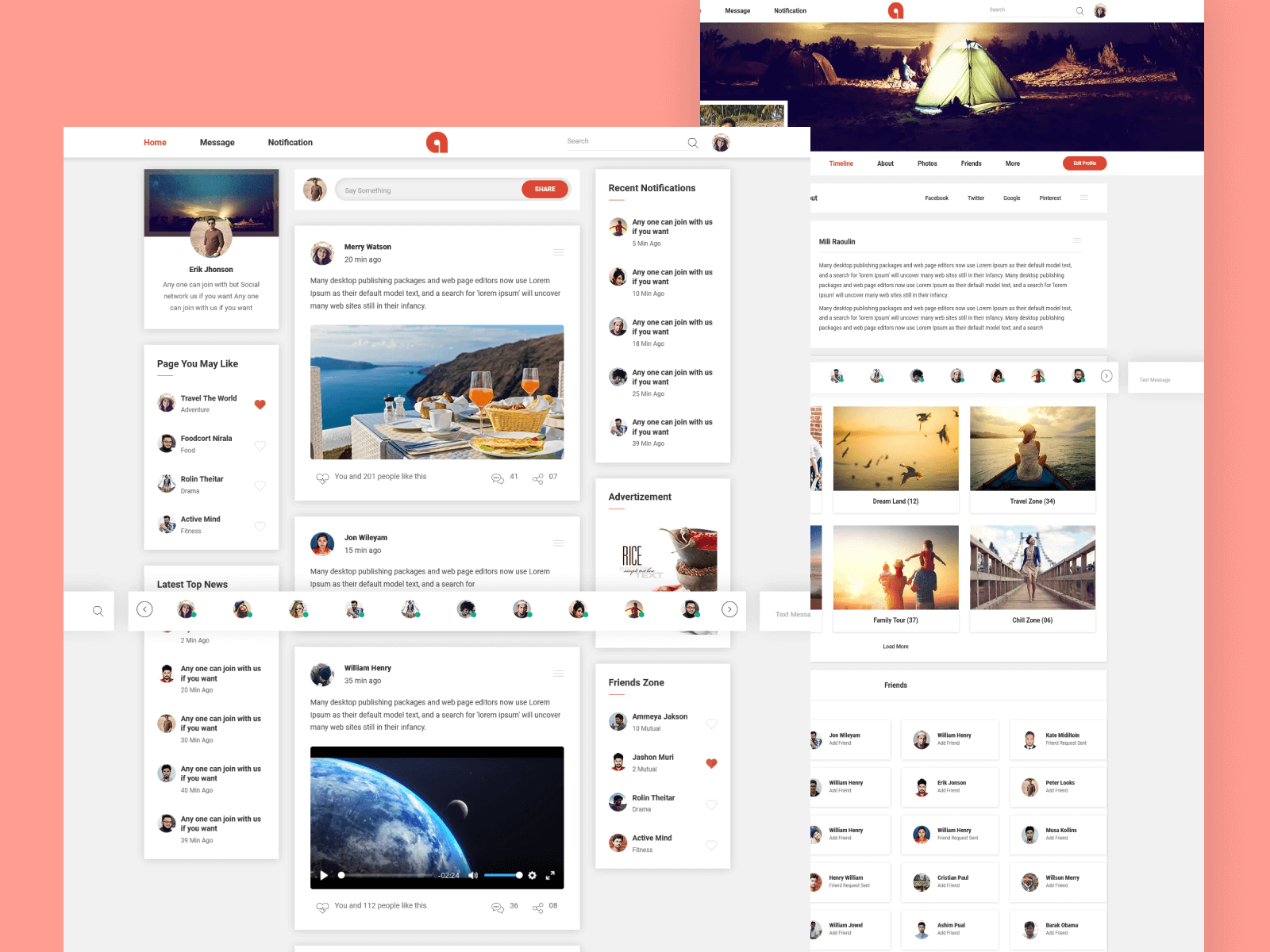Open Photos tab in profile window

pos(927,163)
